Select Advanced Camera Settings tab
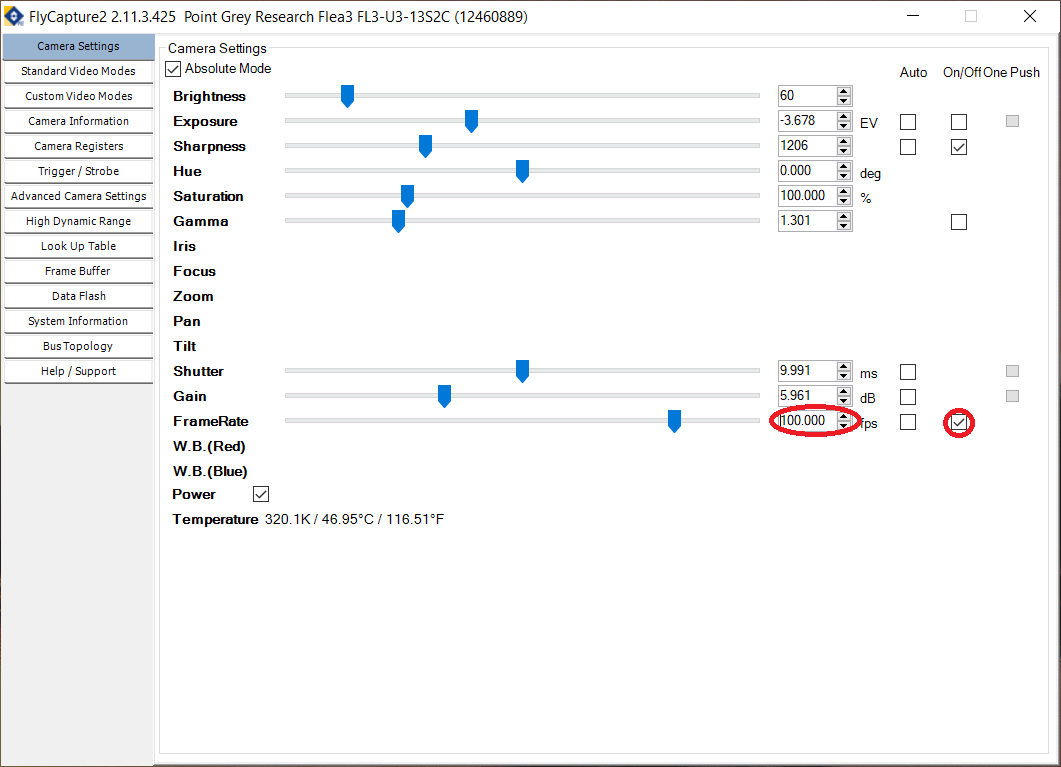 (x=78, y=196)
